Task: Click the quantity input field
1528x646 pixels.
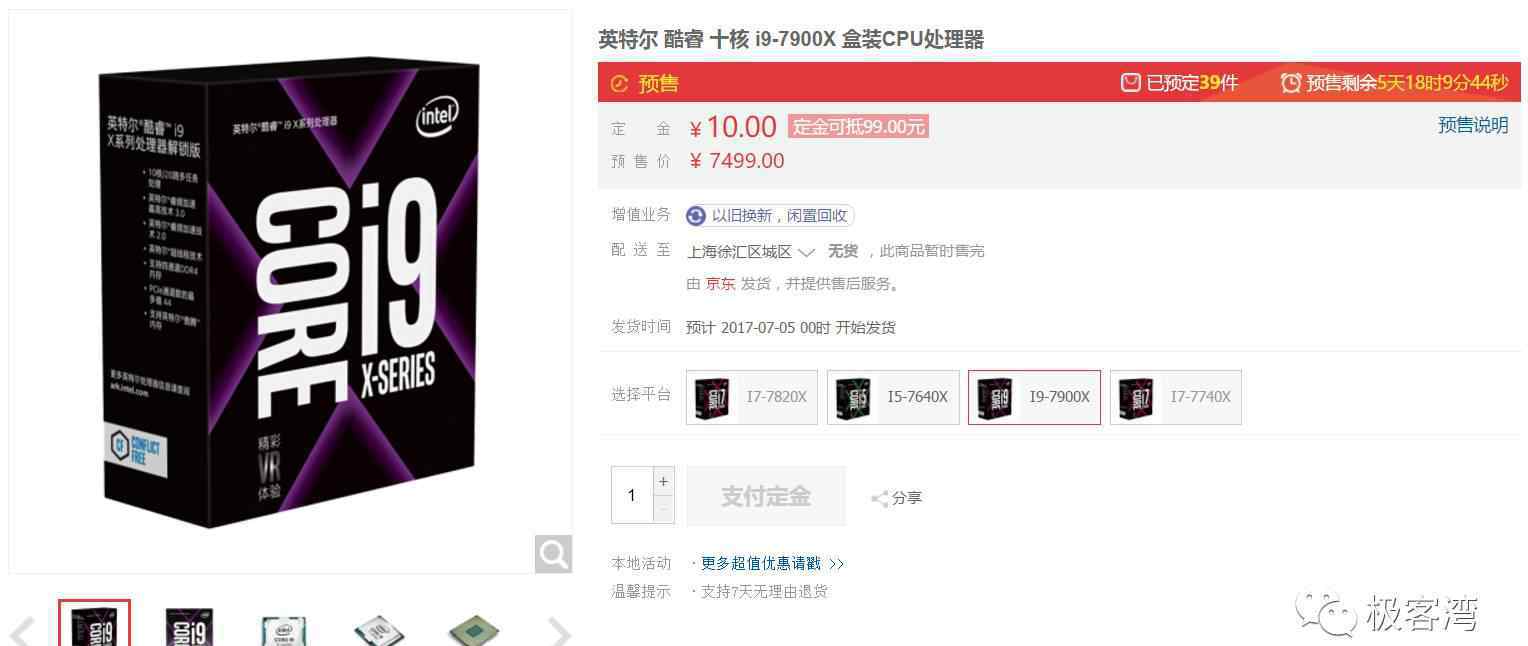Action: click(x=632, y=495)
